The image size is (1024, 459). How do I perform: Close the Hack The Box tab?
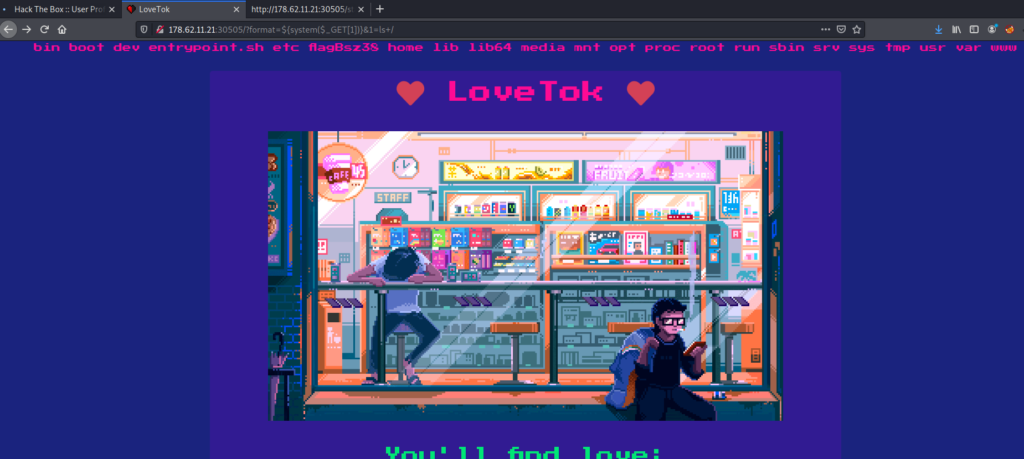[x=111, y=10]
